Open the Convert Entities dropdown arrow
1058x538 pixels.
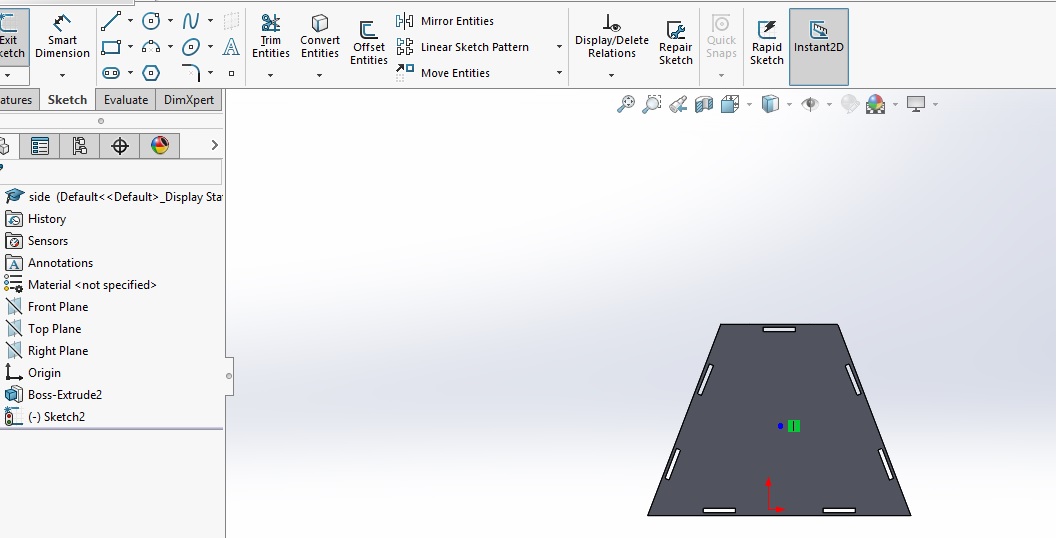[x=319, y=75]
